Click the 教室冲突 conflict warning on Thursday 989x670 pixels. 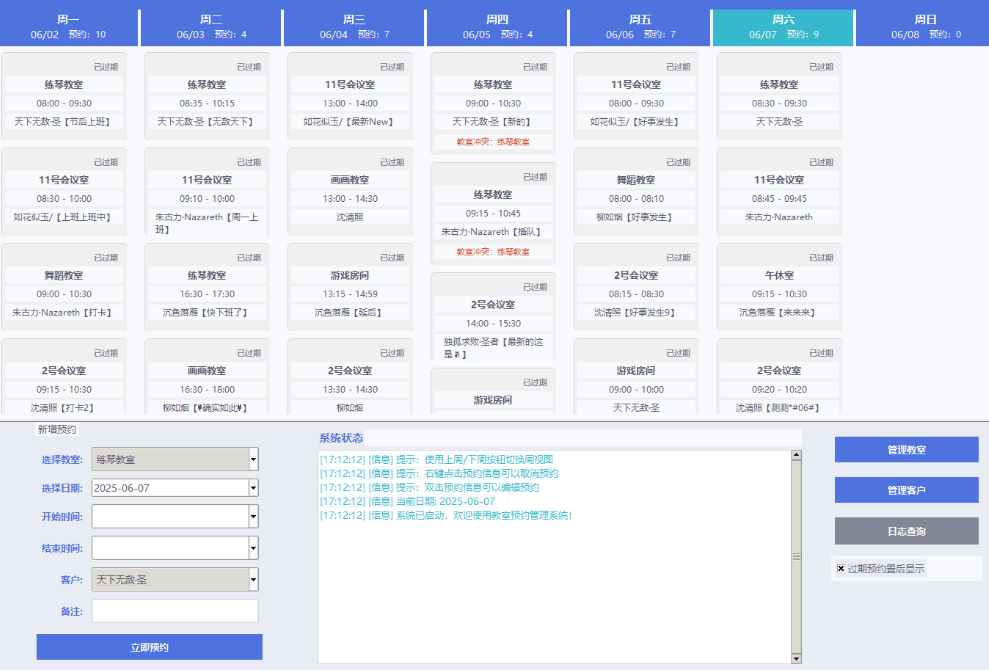pyautogui.click(x=491, y=141)
